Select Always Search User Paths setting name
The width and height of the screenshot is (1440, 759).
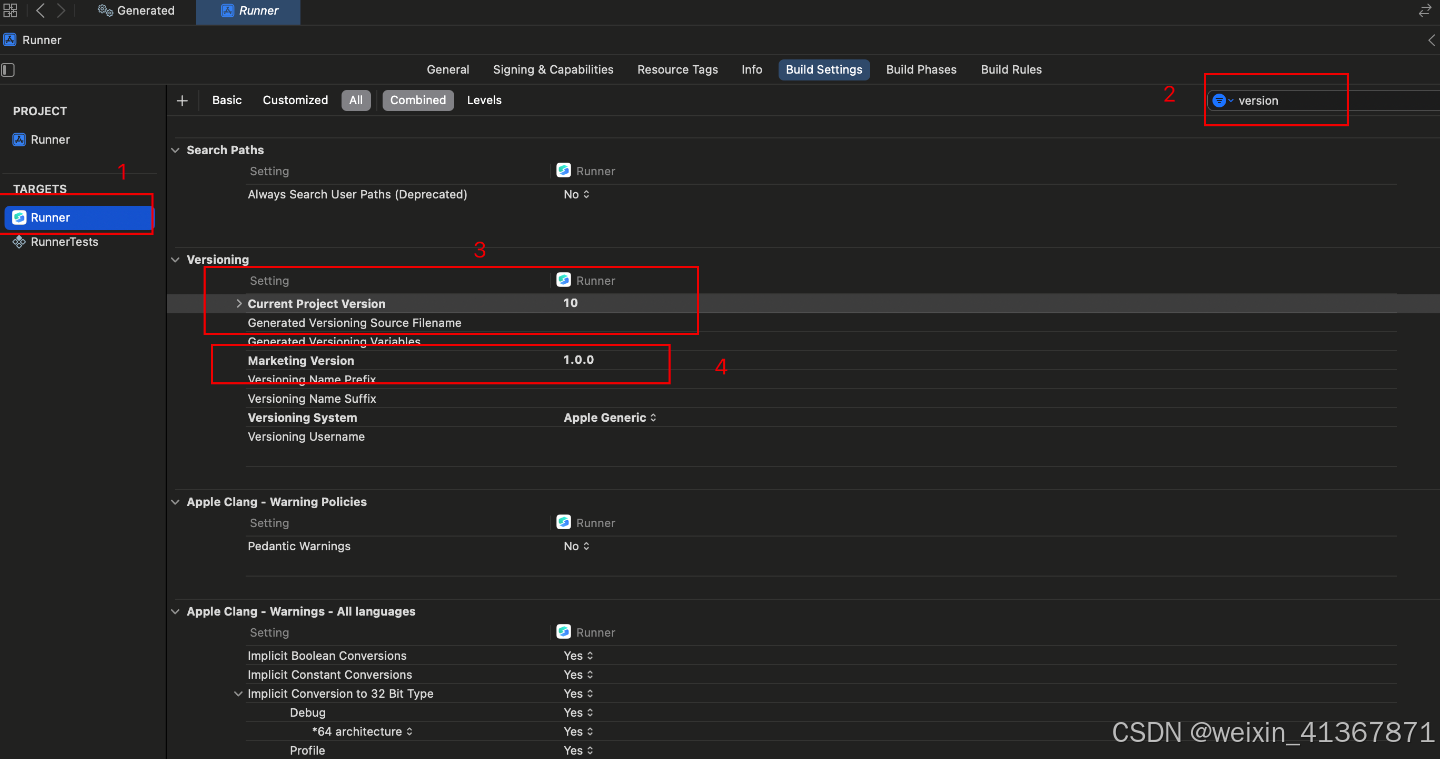point(357,194)
